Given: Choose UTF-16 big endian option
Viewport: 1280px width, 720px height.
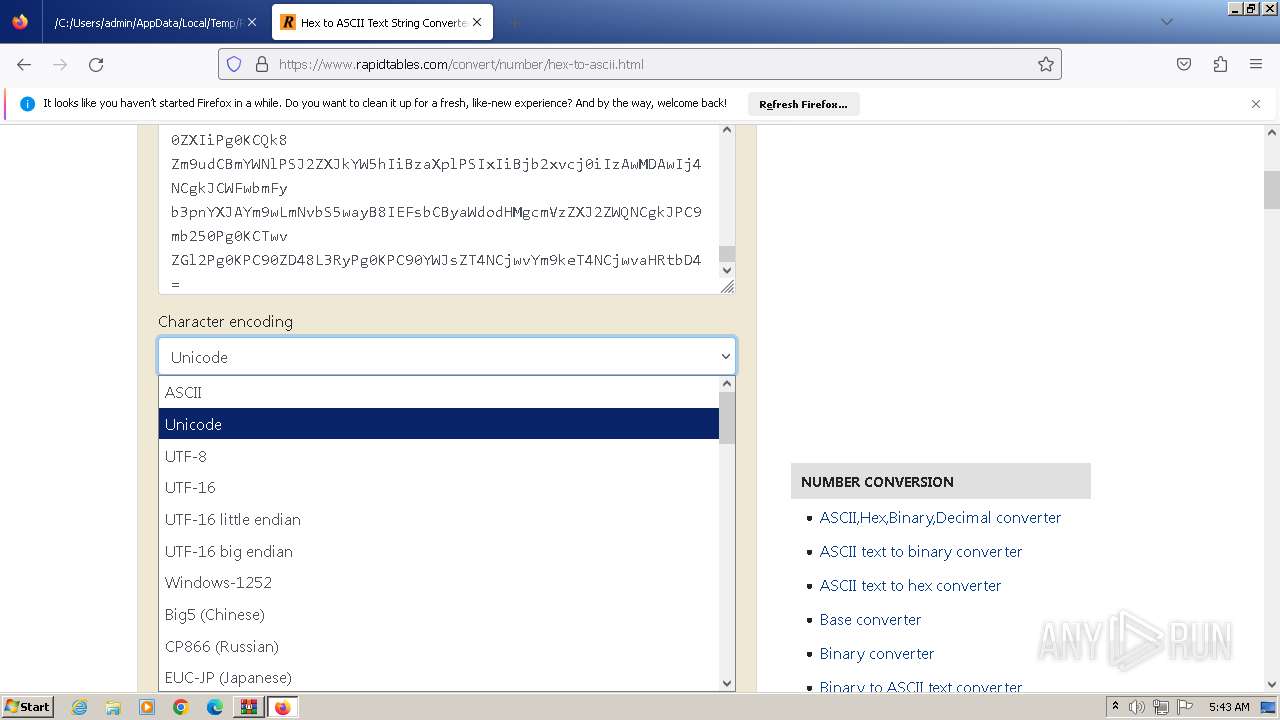Looking at the screenshot, I should point(438,551).
